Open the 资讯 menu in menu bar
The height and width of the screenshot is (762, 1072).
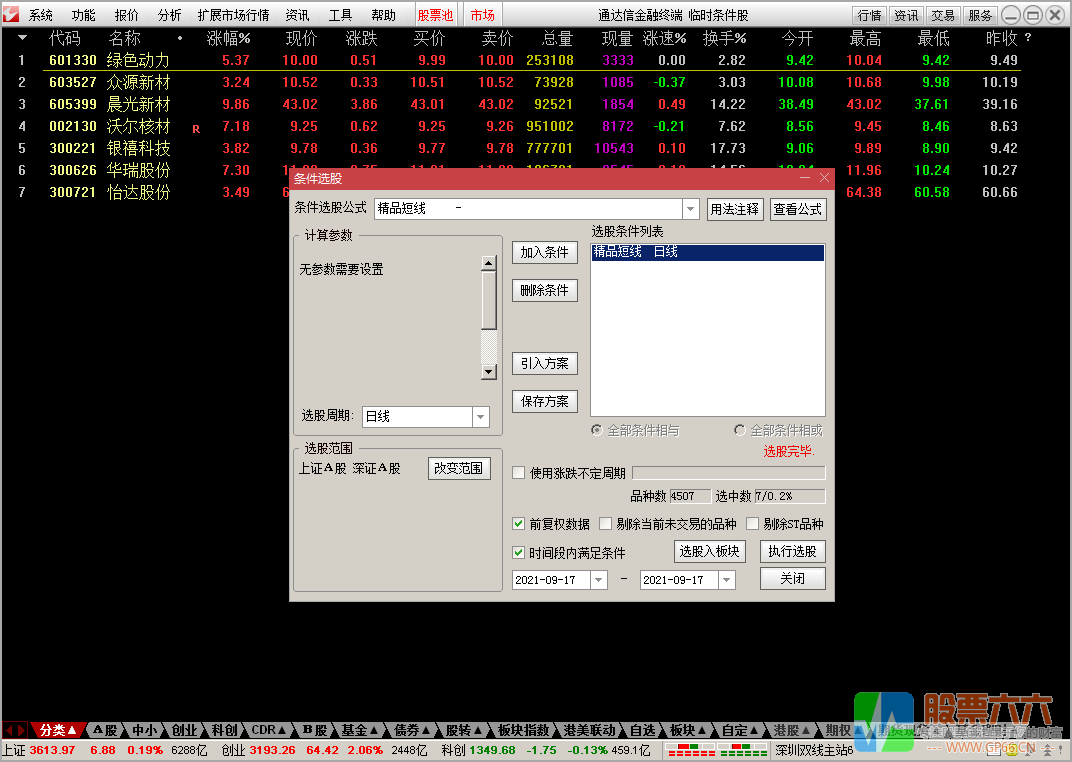tap(297, 15)
